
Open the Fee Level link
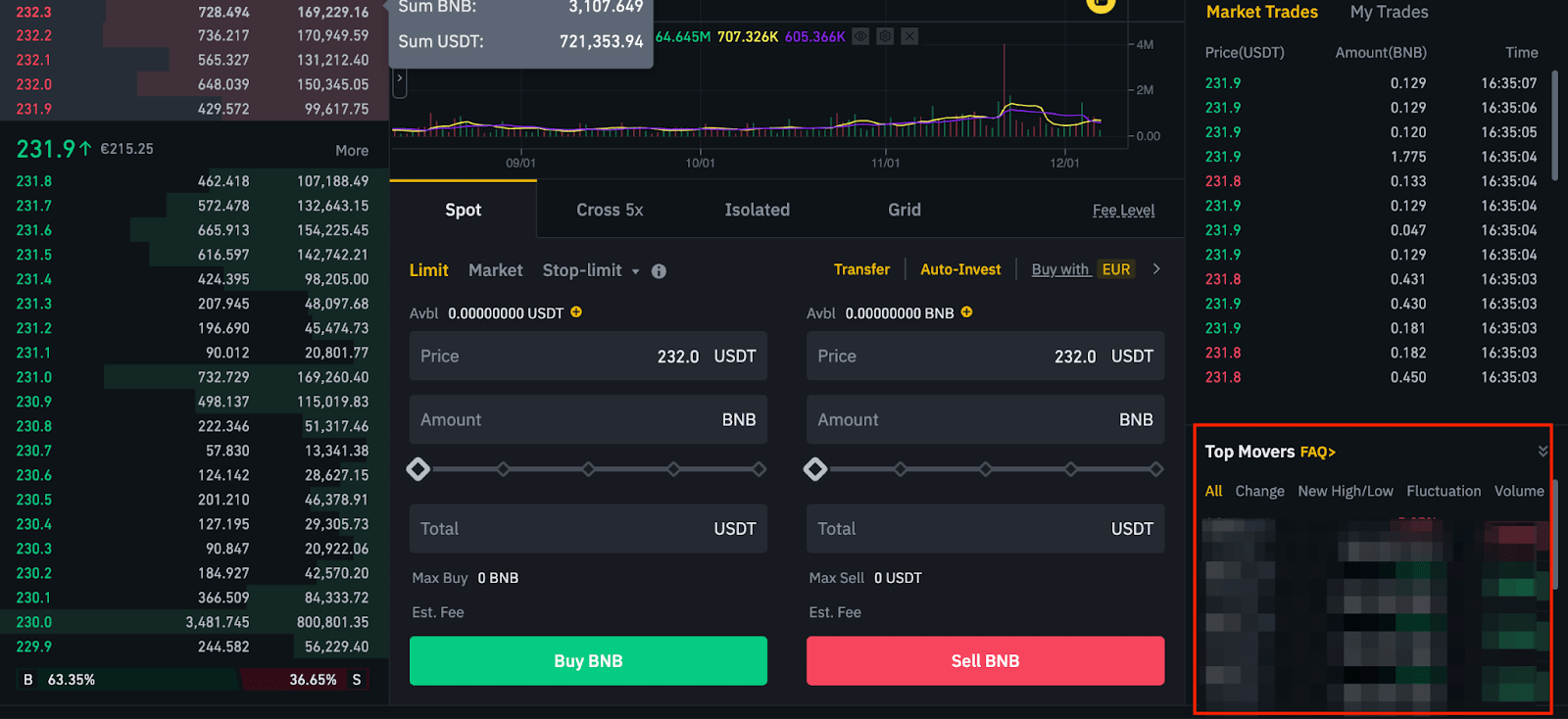[x=1124, y=211]
